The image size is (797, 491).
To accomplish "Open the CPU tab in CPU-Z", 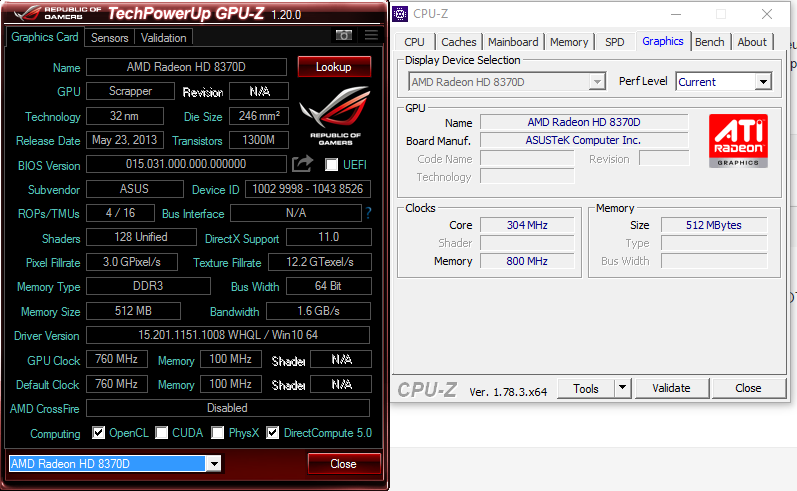I will (414, 42).
